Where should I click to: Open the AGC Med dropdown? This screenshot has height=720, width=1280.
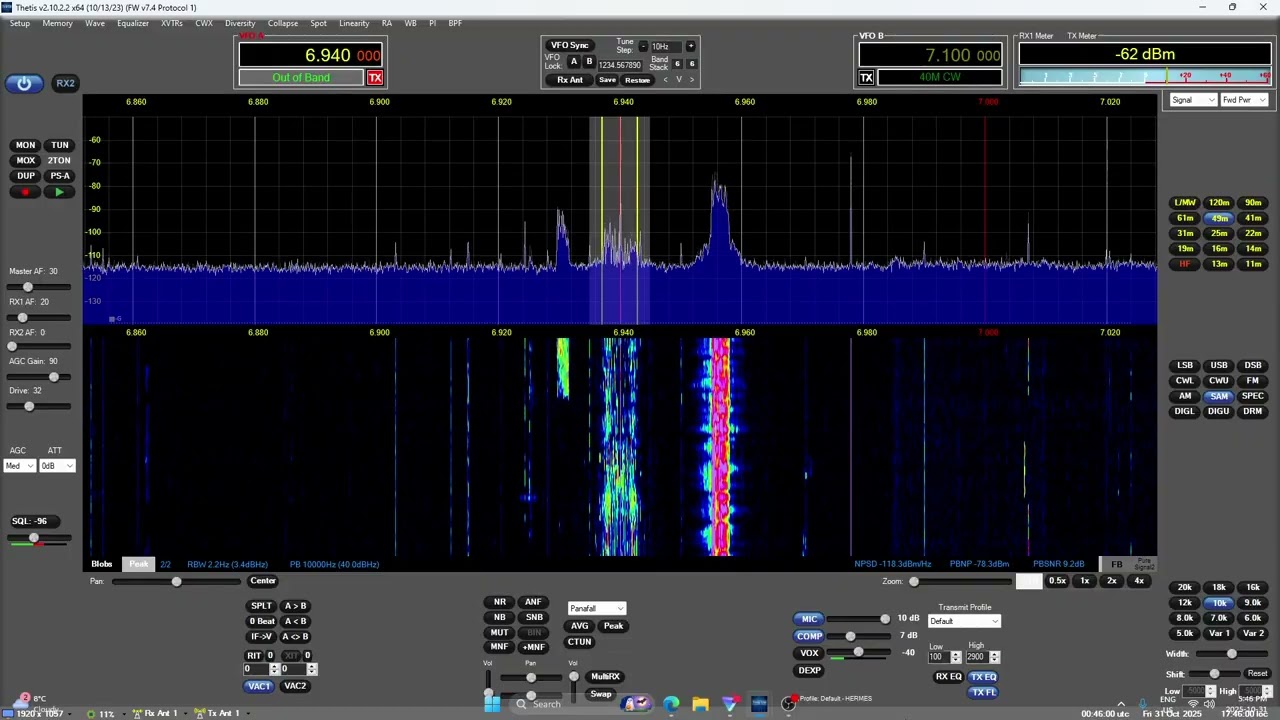pyautogui.click(x=20, y=466)
